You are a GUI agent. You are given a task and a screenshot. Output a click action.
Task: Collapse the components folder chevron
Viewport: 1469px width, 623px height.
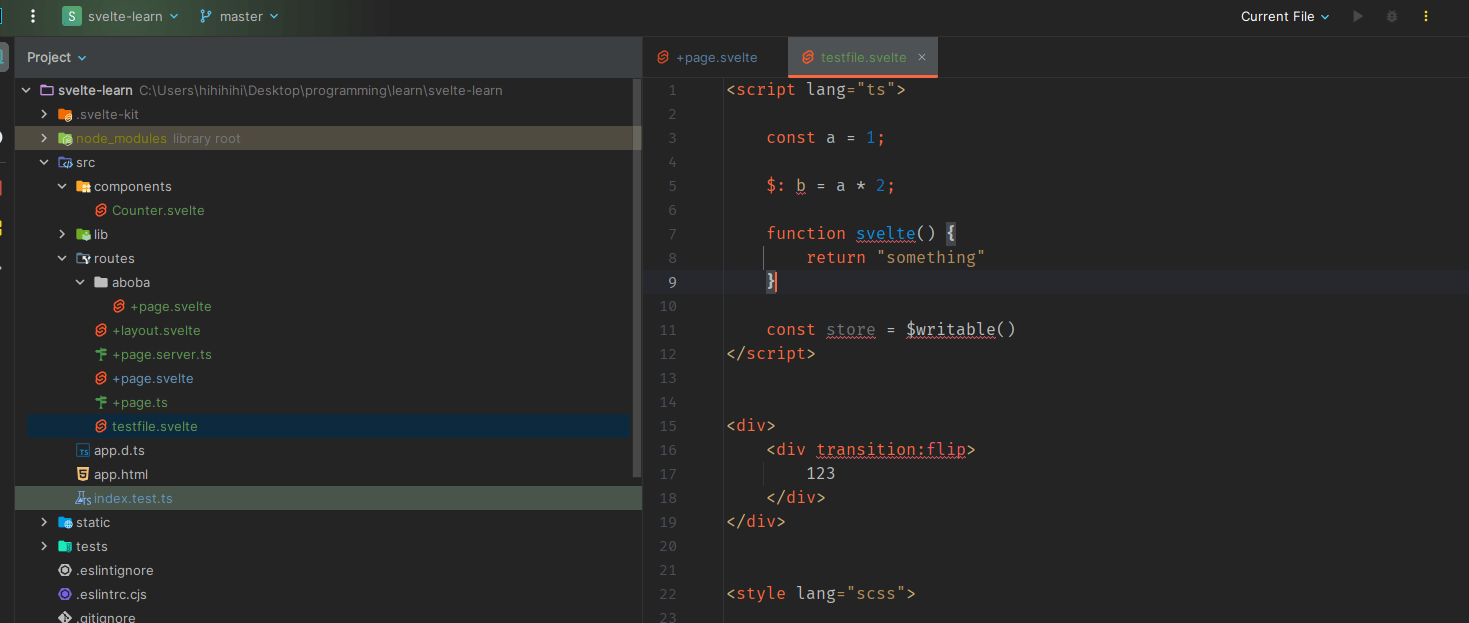(62, 186)
